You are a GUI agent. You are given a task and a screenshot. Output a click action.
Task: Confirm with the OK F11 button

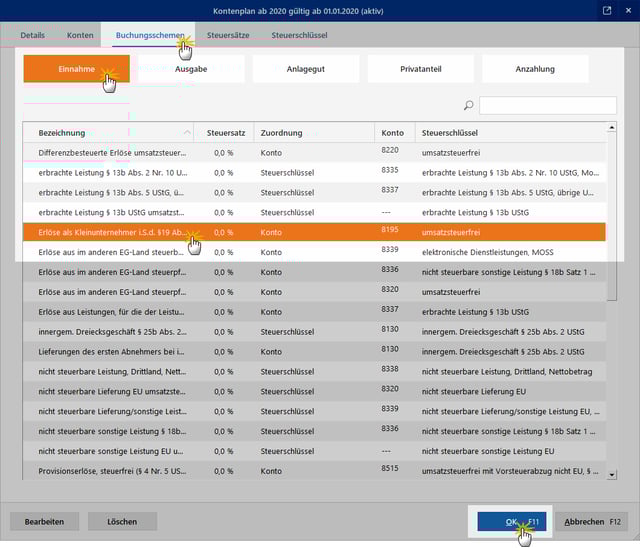point(511,522)
